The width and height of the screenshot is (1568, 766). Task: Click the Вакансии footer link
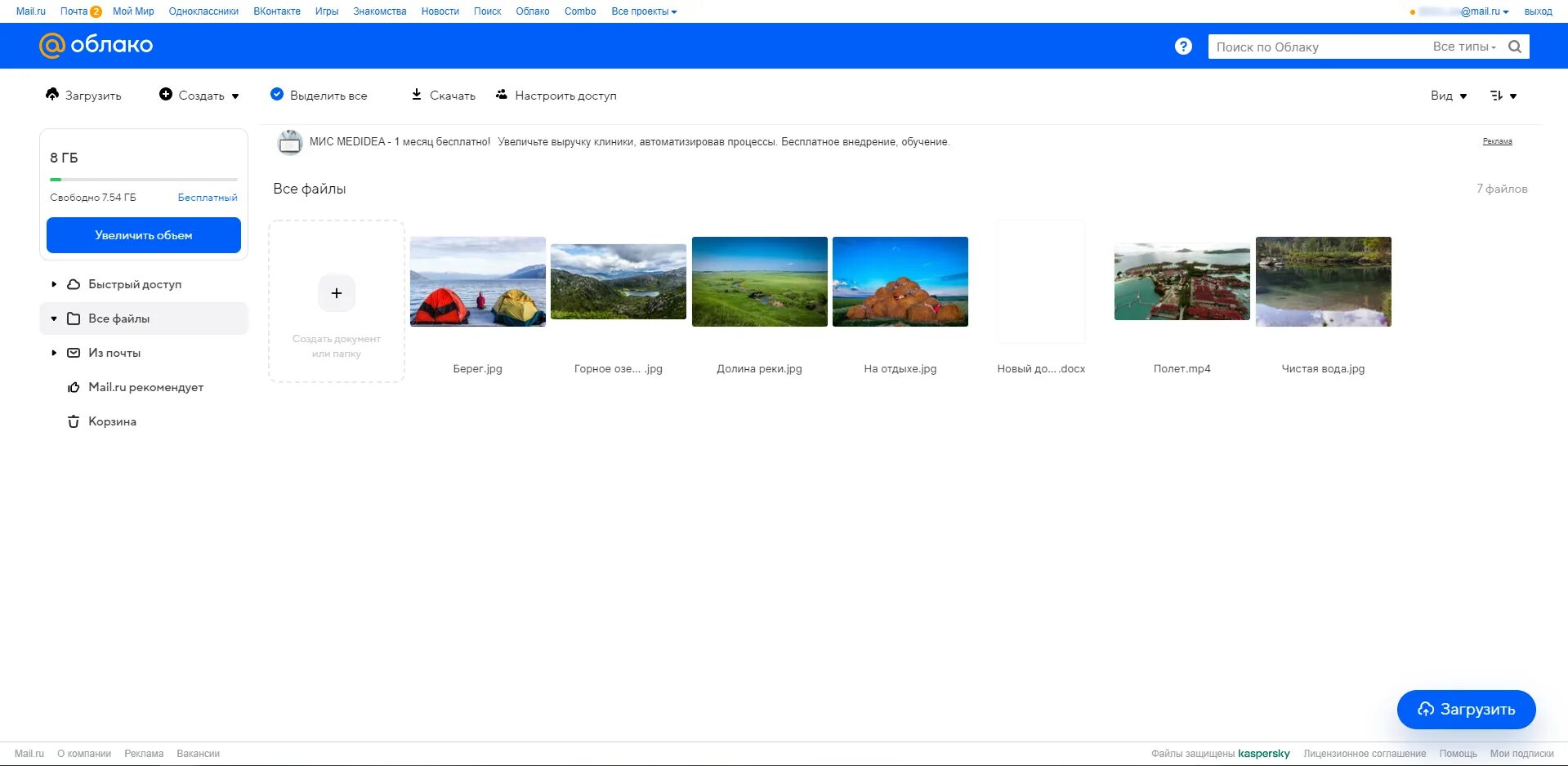(x=199, y=754)
